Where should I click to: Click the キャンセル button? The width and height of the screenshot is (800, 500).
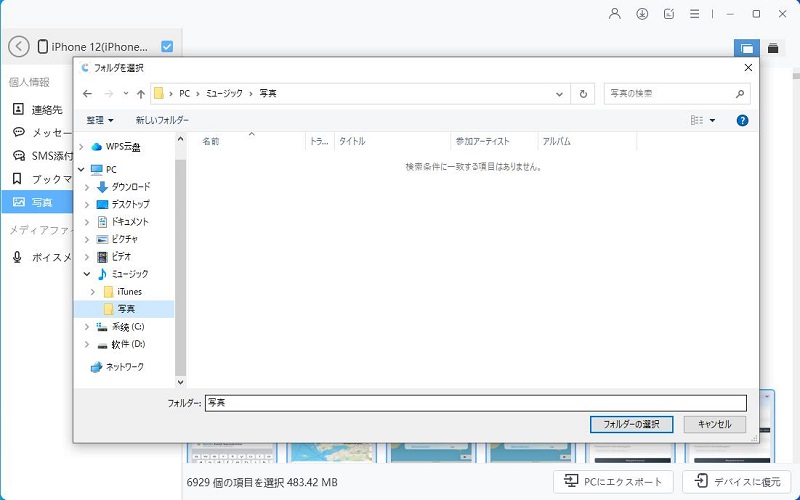pyautogui.click(x=714, y=424)
